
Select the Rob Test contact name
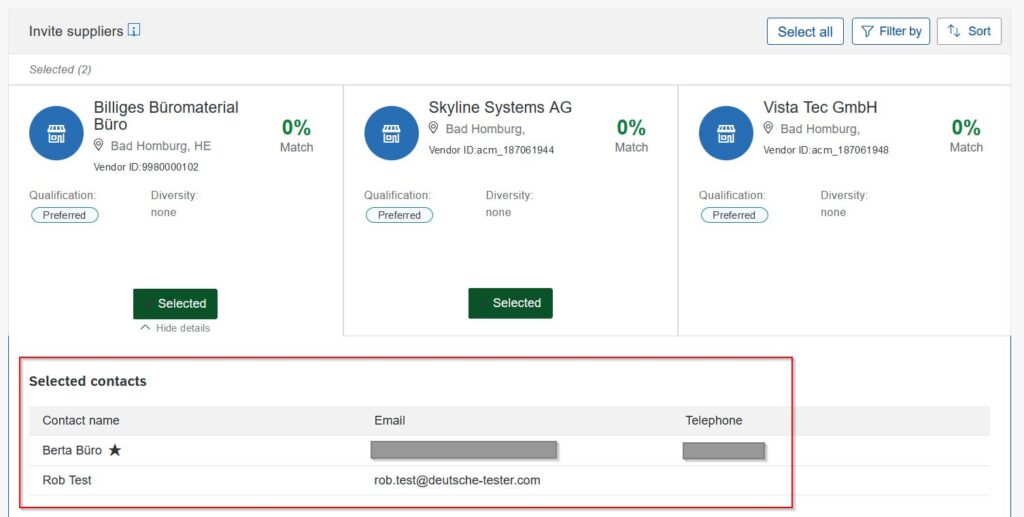[67, 480]
